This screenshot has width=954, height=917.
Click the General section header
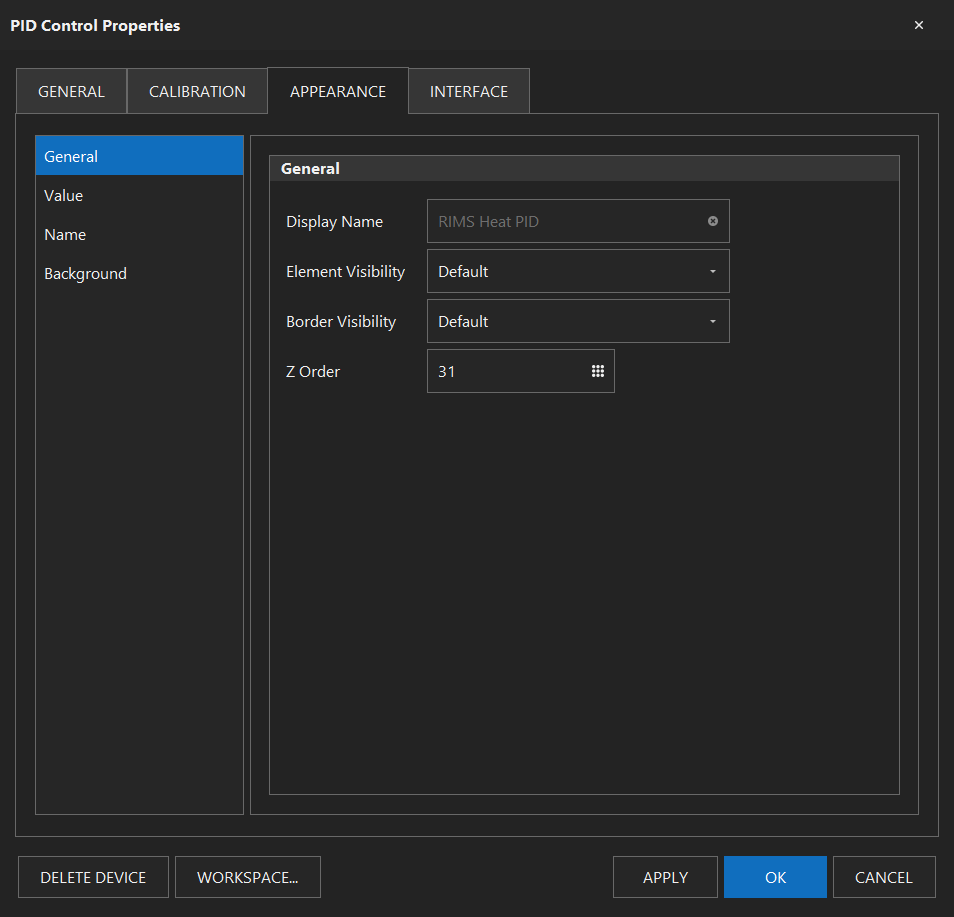pyautogui.click(x=584, y=168)
